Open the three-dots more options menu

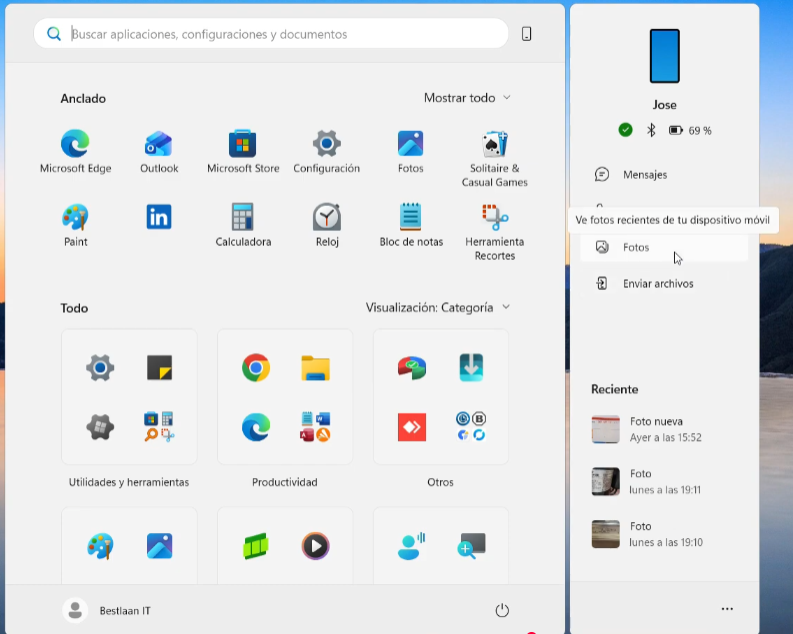click(x=727, y=609)
